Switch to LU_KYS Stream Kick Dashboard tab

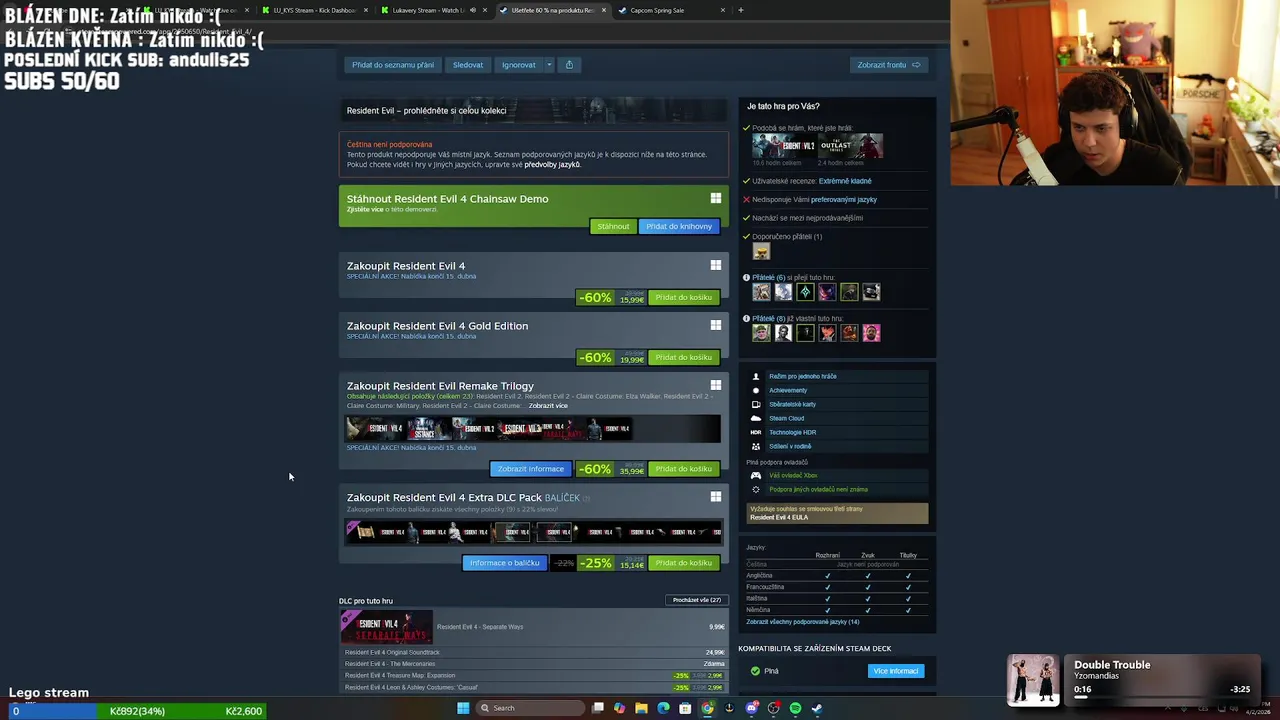point(315,10)
